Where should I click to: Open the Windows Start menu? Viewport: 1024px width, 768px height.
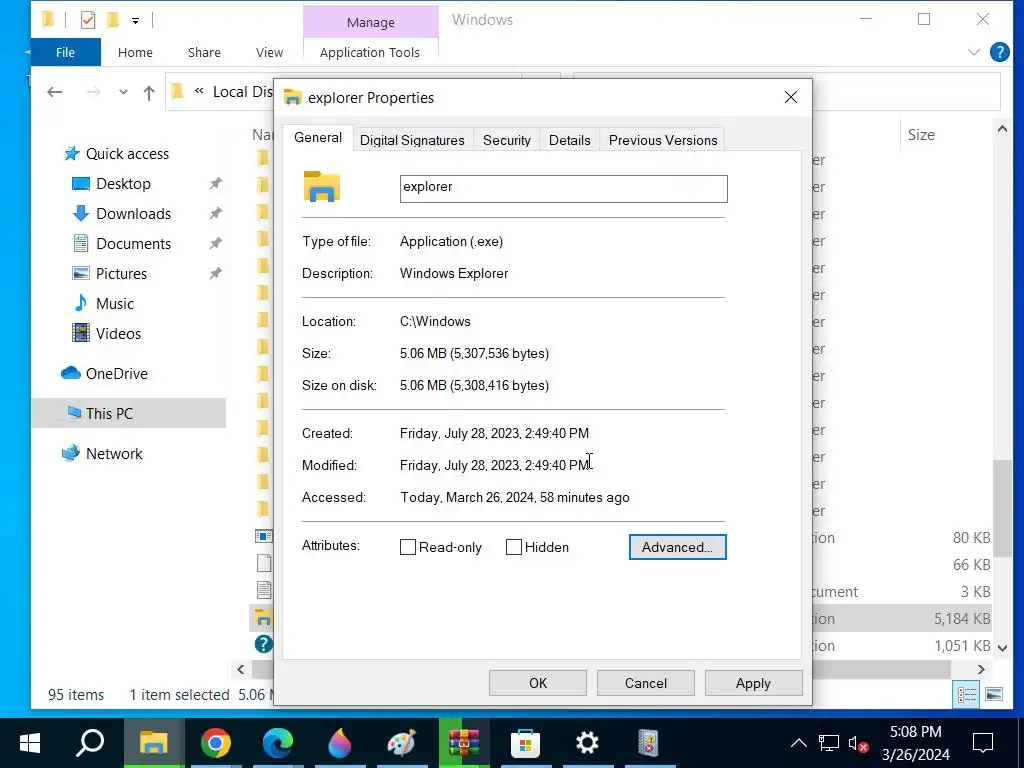pyautogui.click(x=29, y=743)
